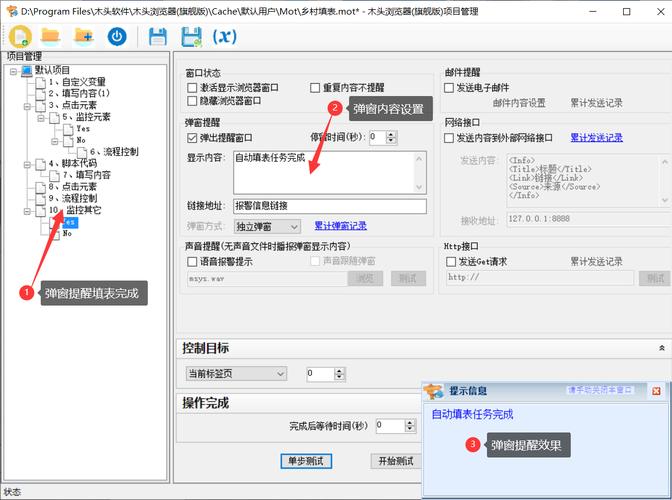Open 累计发送记录 link under 网络接口
The image size is (672, 500).
(597, 138)
